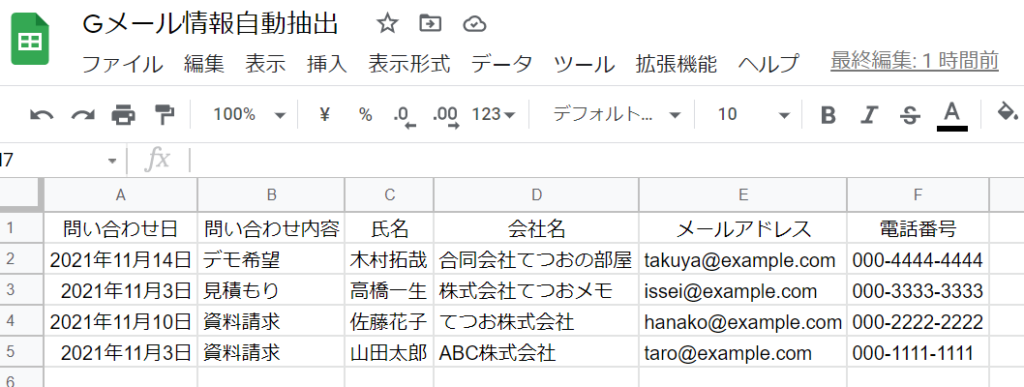Select row 4 header
This screenshot has width=1024, height=387.
(22, 321)
